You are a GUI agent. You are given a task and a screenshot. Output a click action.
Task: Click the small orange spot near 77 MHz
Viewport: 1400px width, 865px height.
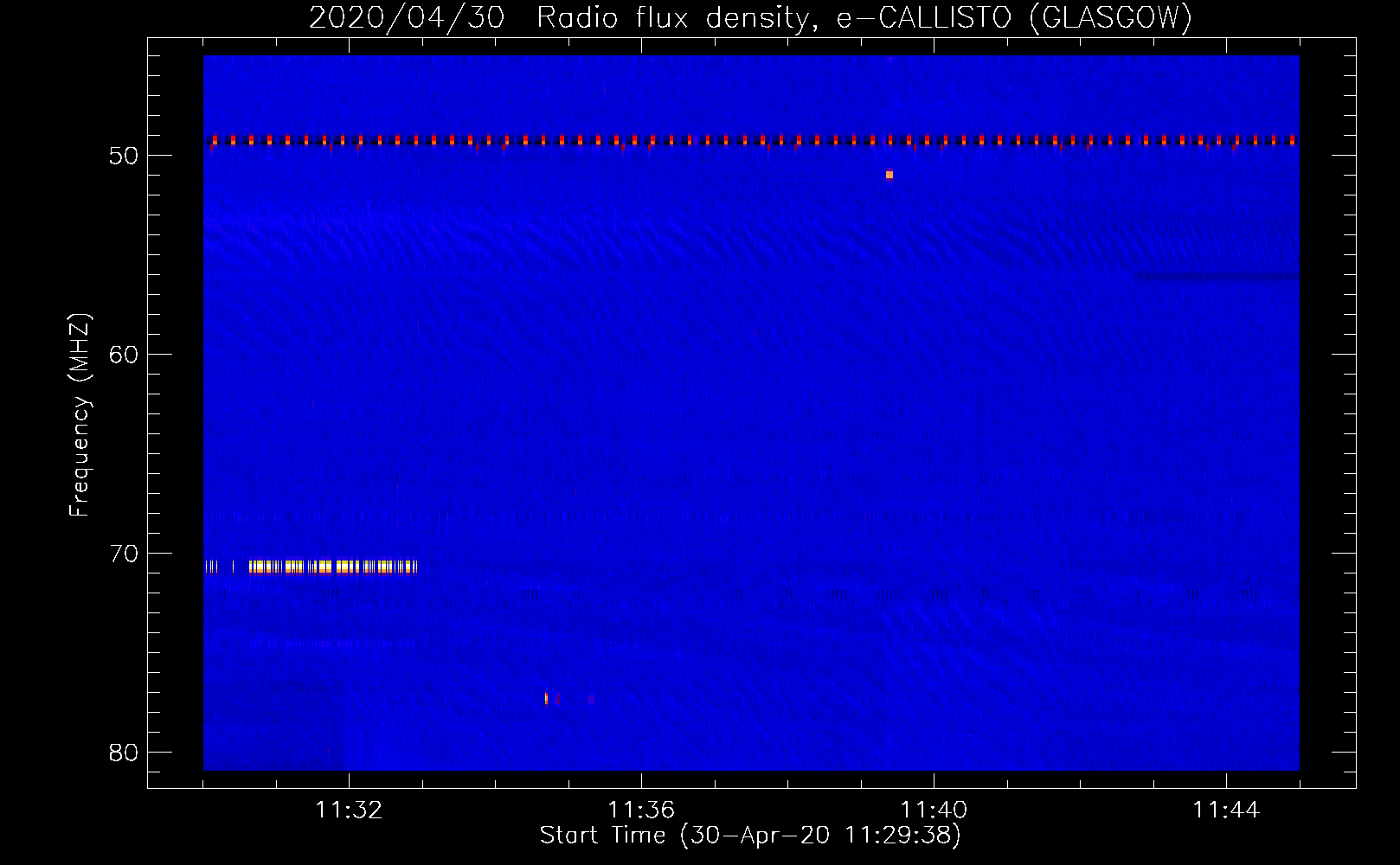pos(547,698)
